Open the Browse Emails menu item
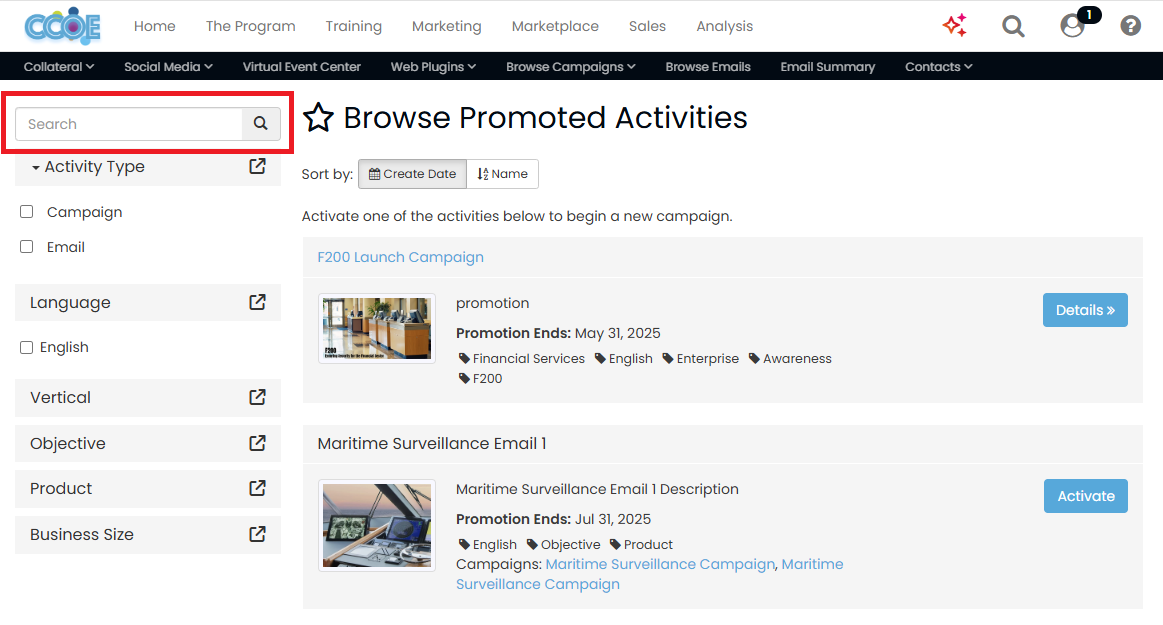Viewport: 1163px width, 625px height. [708, 66]
